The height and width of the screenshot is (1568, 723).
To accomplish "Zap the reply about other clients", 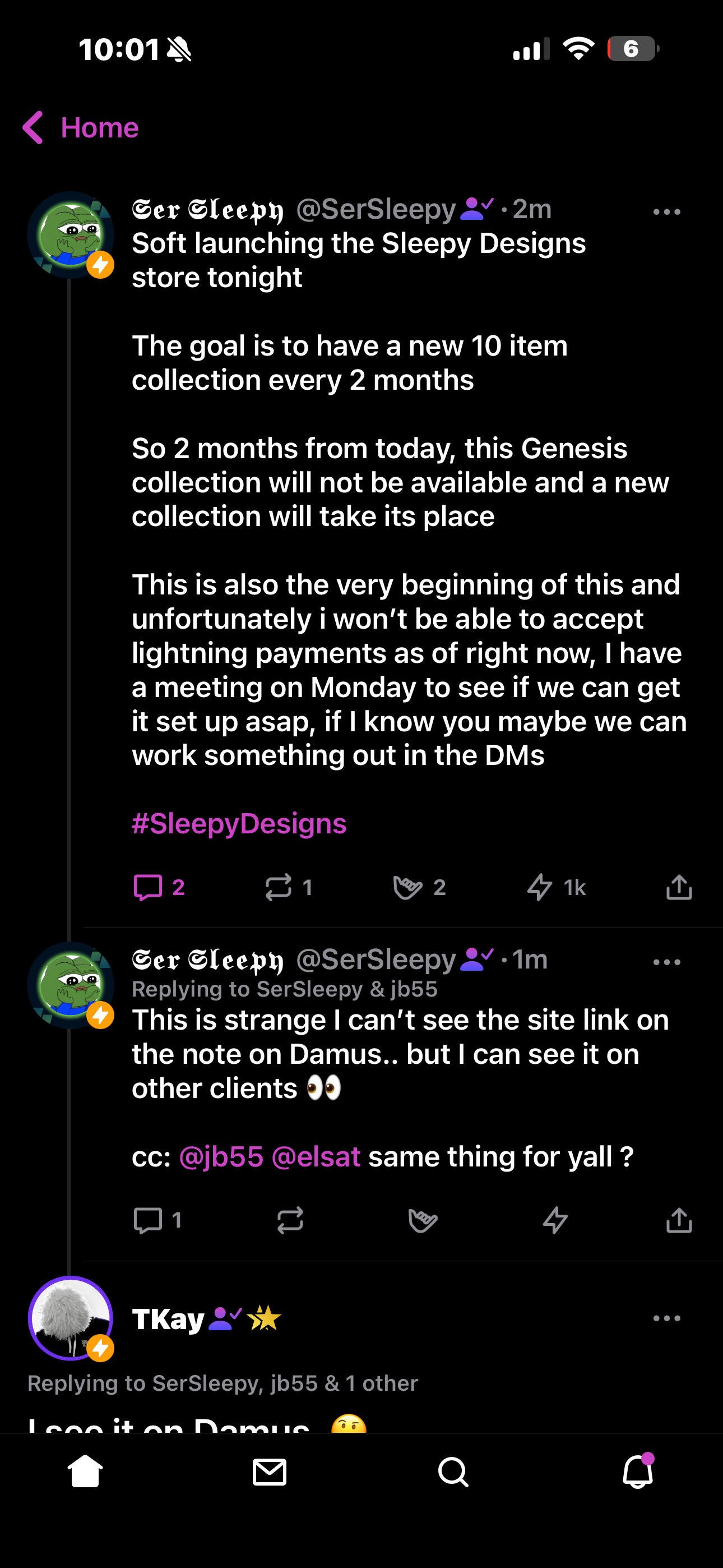I will 555,1220.
